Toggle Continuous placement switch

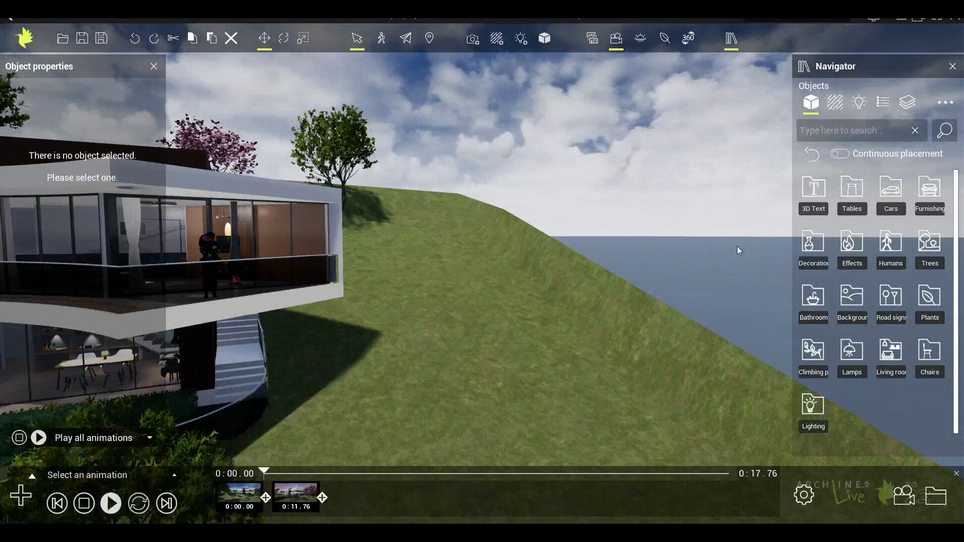click(x=839, y=154)
